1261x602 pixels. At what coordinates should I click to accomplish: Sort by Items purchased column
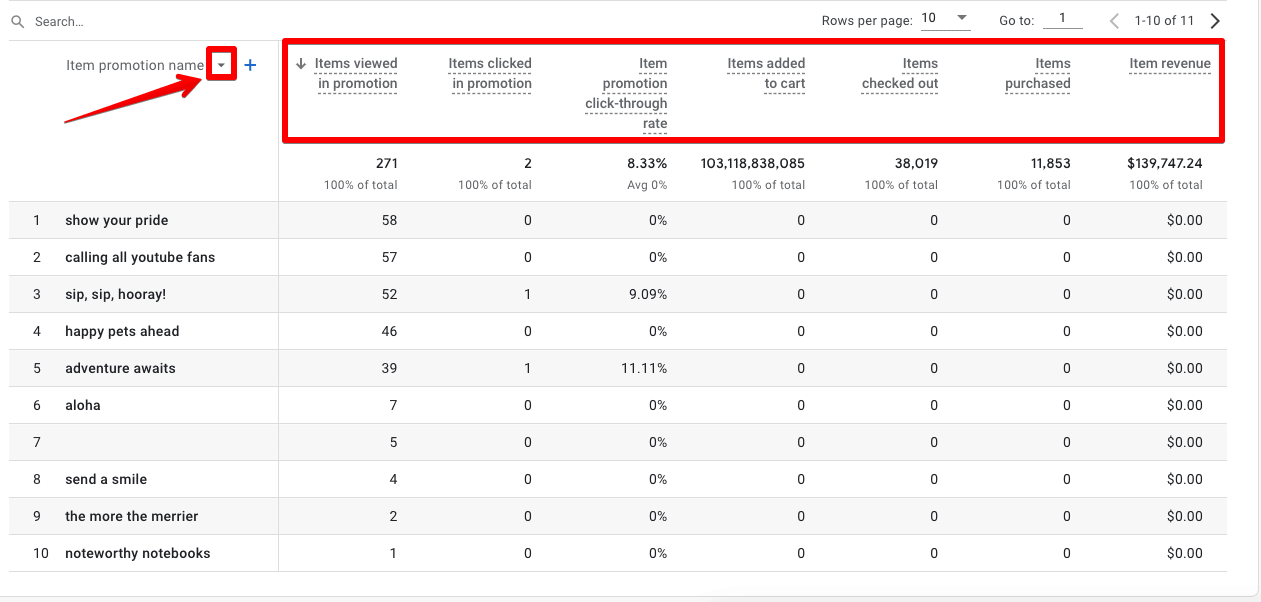(x=1038, y=73)
